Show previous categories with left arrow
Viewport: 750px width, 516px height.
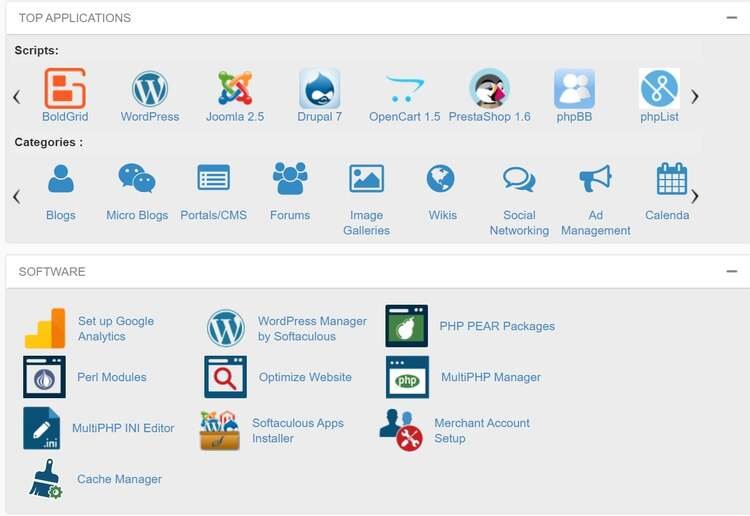click(17, 197)
